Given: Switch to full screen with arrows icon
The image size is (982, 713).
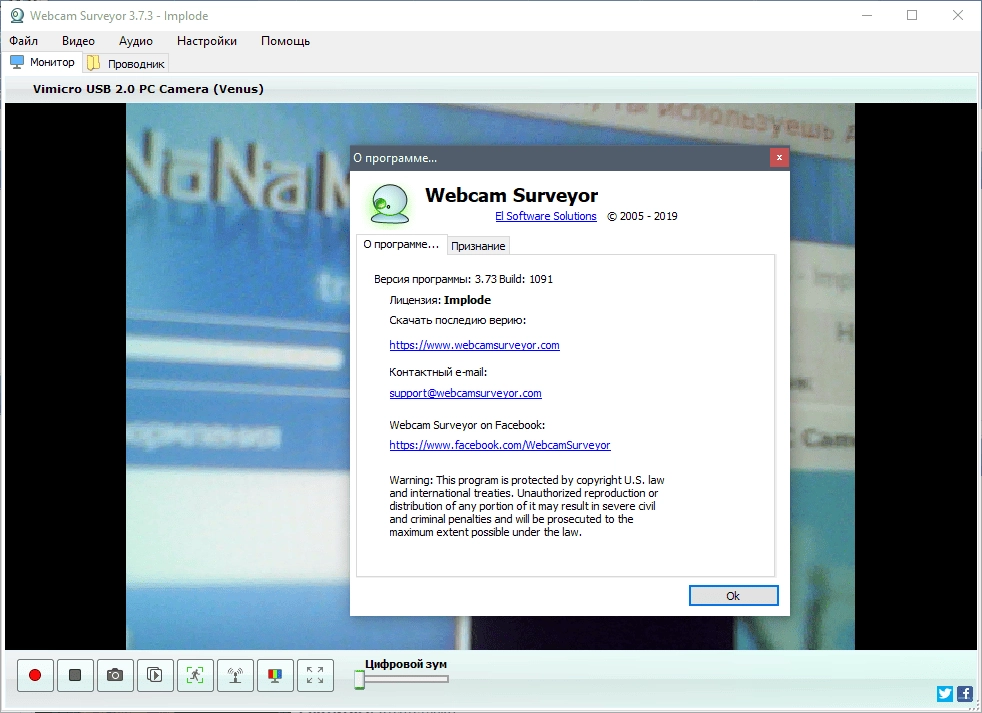Looking at the screenshot, I should tap(316, 675).
